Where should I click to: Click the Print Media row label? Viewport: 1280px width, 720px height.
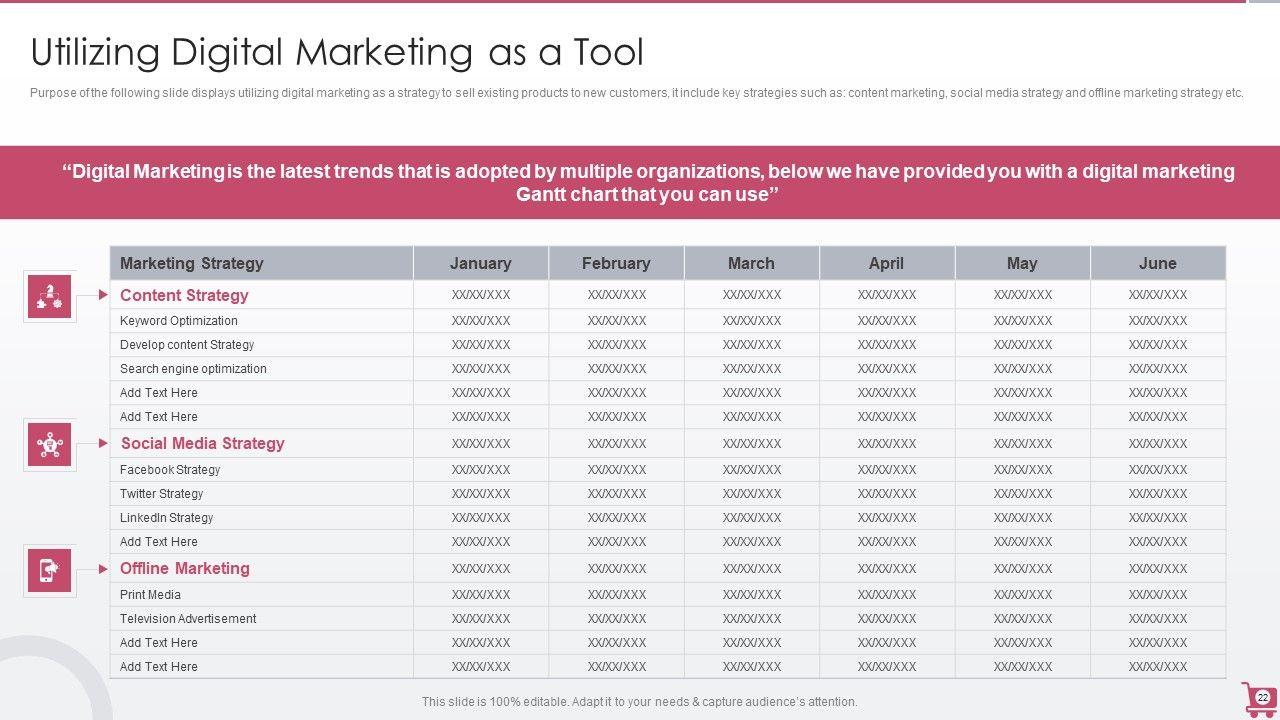pyautogui.click(x=150, y=595)
